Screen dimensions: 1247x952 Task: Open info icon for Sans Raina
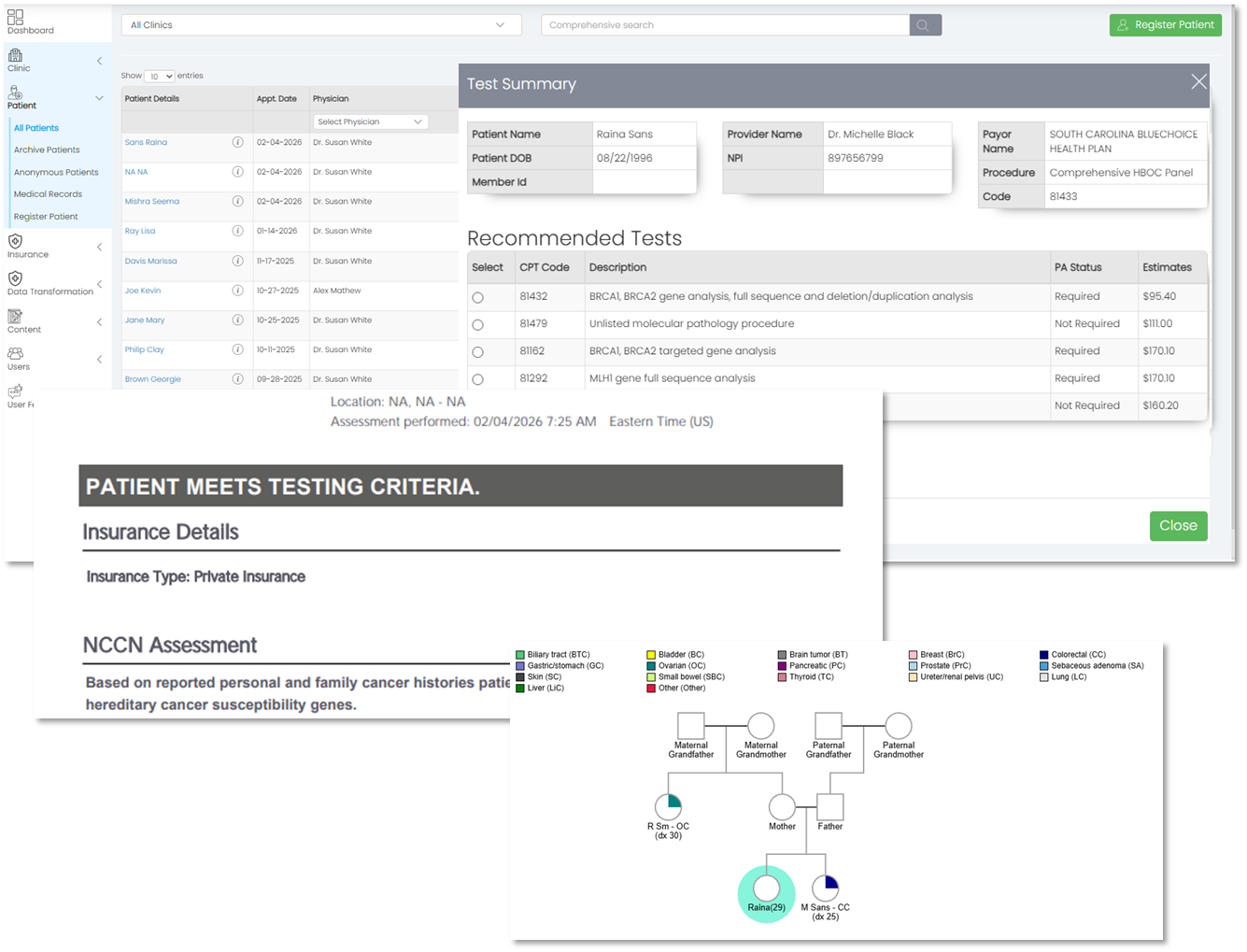click(237, 143)
